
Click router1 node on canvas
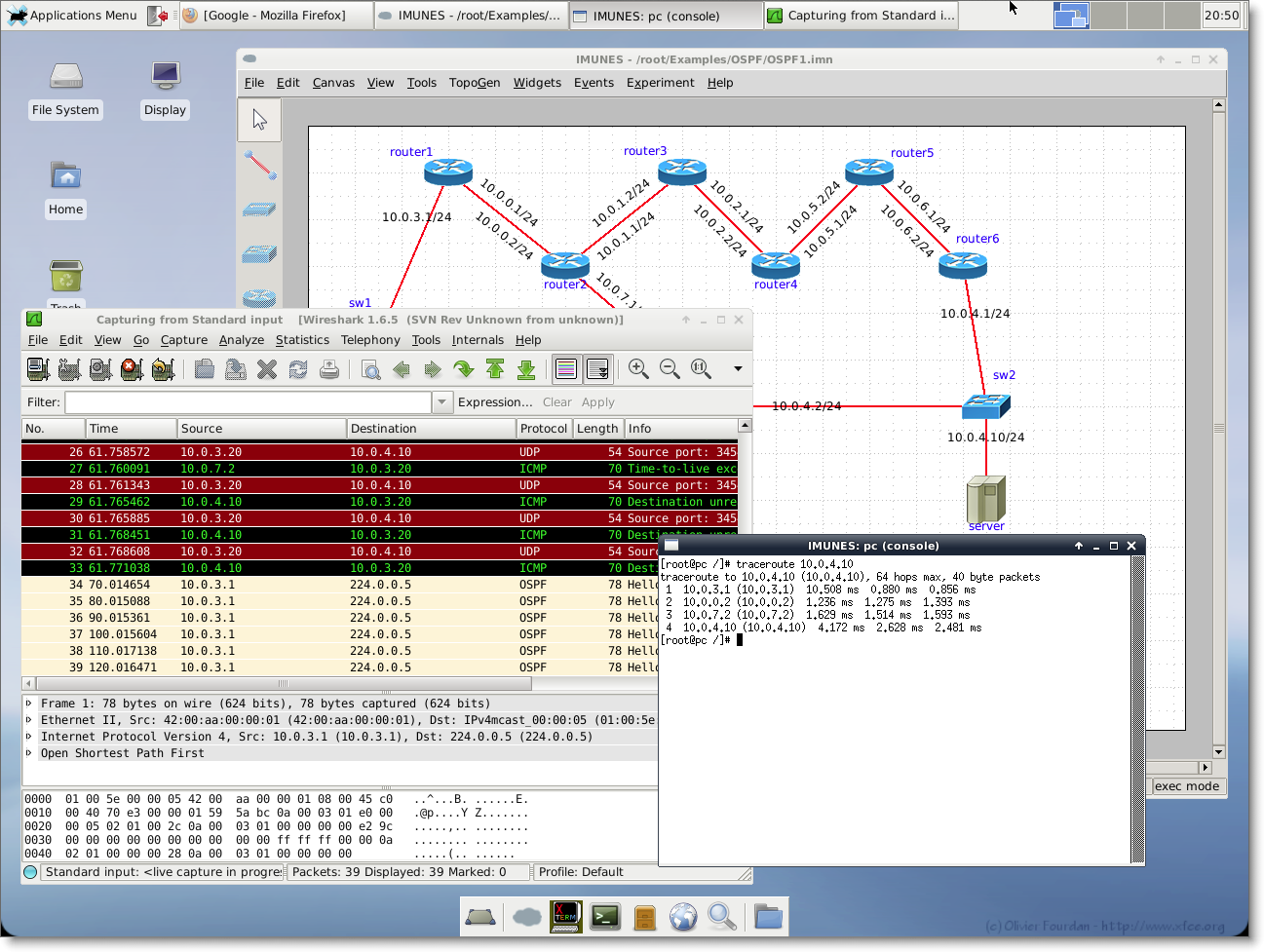(448, 172)
